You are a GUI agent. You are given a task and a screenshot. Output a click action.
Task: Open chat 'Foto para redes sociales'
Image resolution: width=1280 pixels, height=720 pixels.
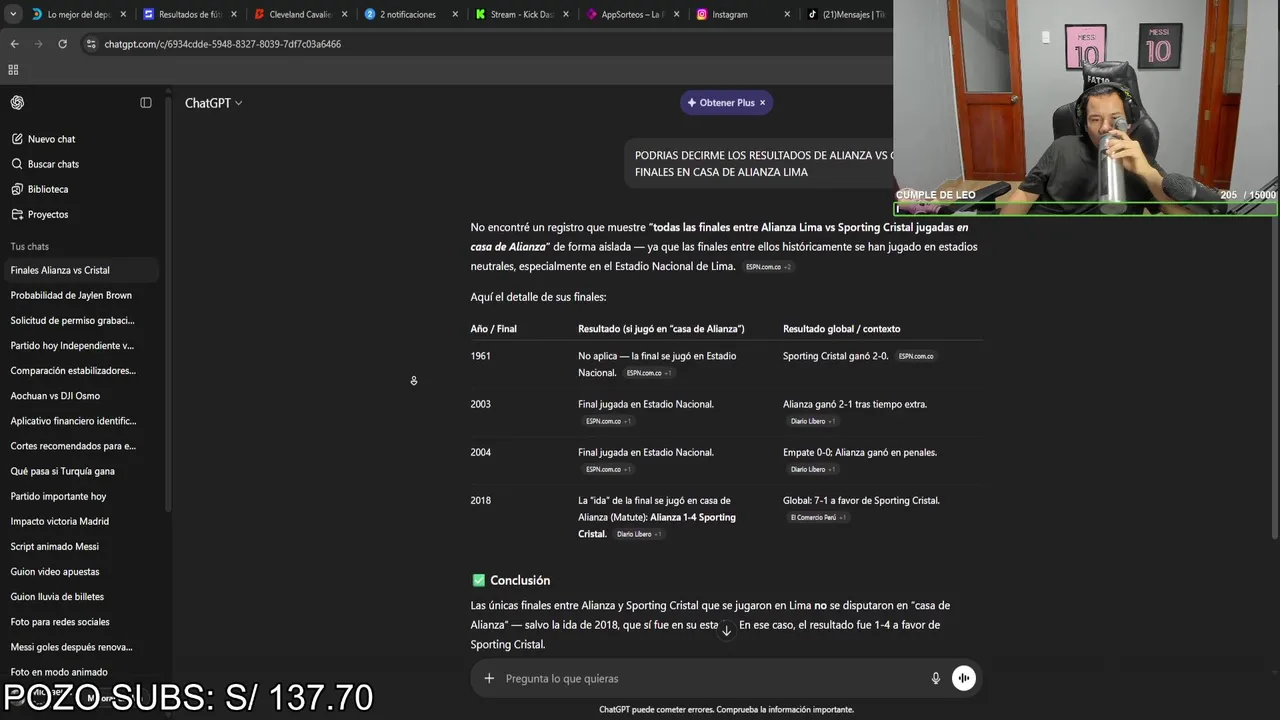(80, 622)
